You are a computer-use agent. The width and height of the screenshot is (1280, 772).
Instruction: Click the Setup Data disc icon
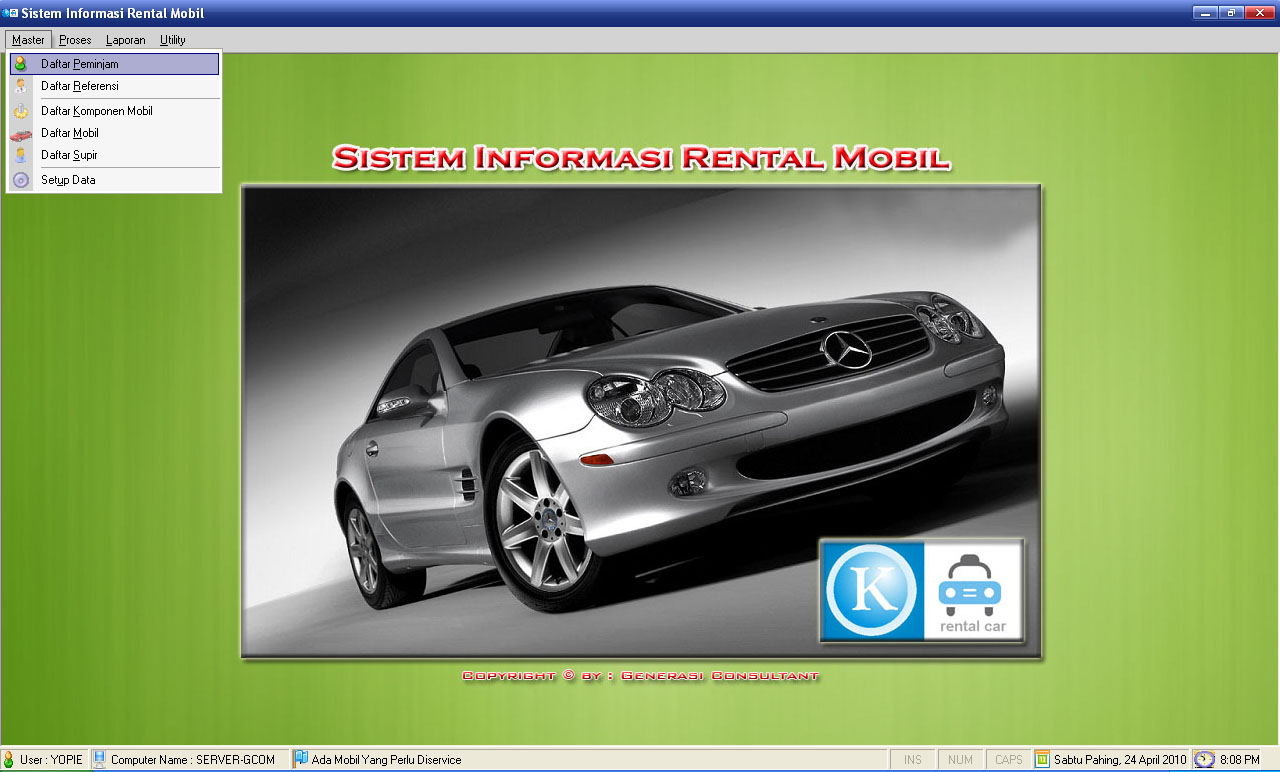pos(21,180)
